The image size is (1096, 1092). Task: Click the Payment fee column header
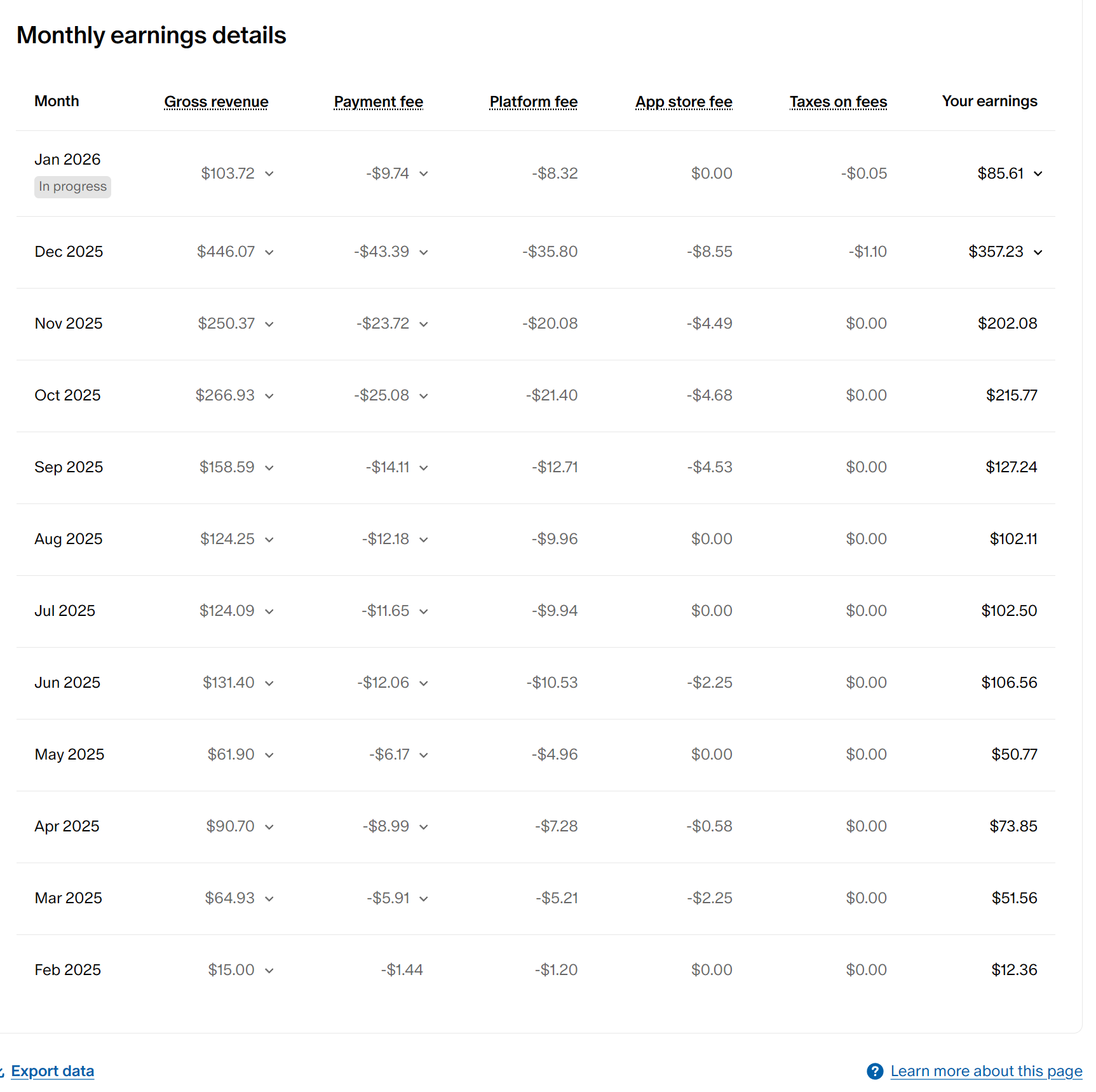tap(379, 102)
